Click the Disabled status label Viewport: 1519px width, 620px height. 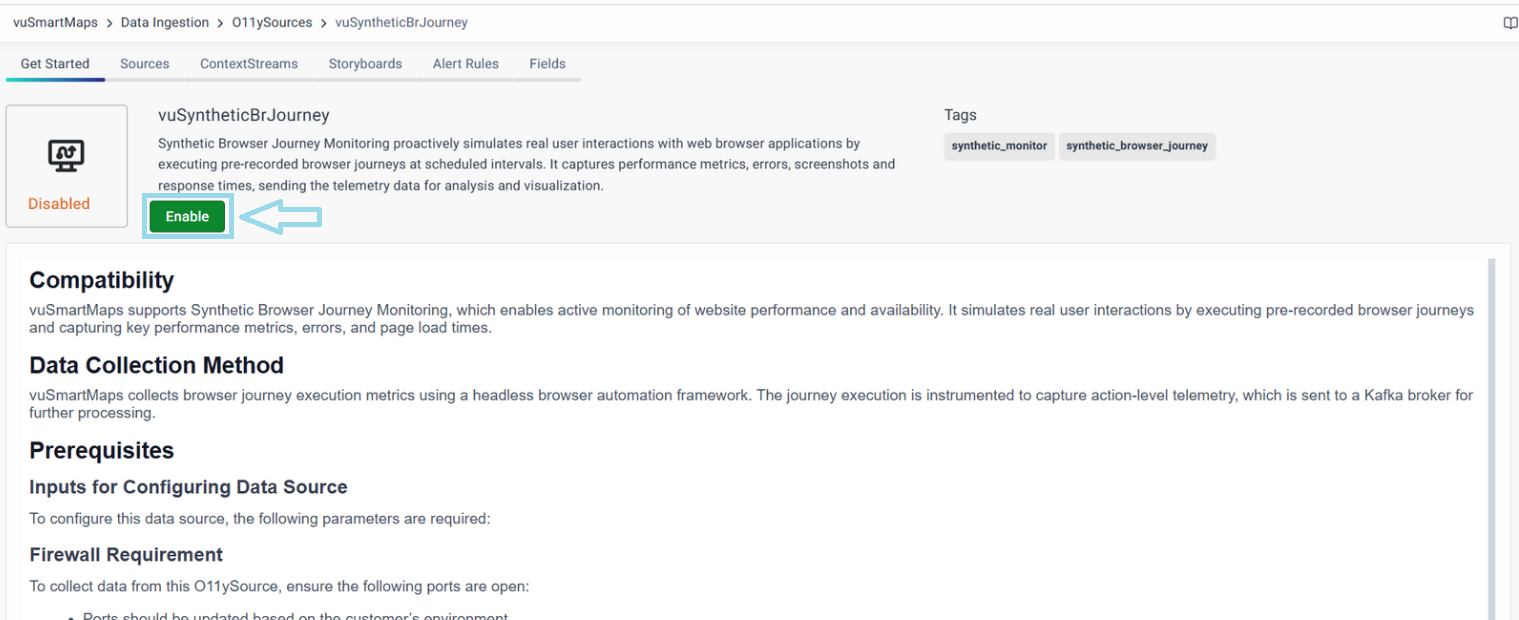coord(59,204)
